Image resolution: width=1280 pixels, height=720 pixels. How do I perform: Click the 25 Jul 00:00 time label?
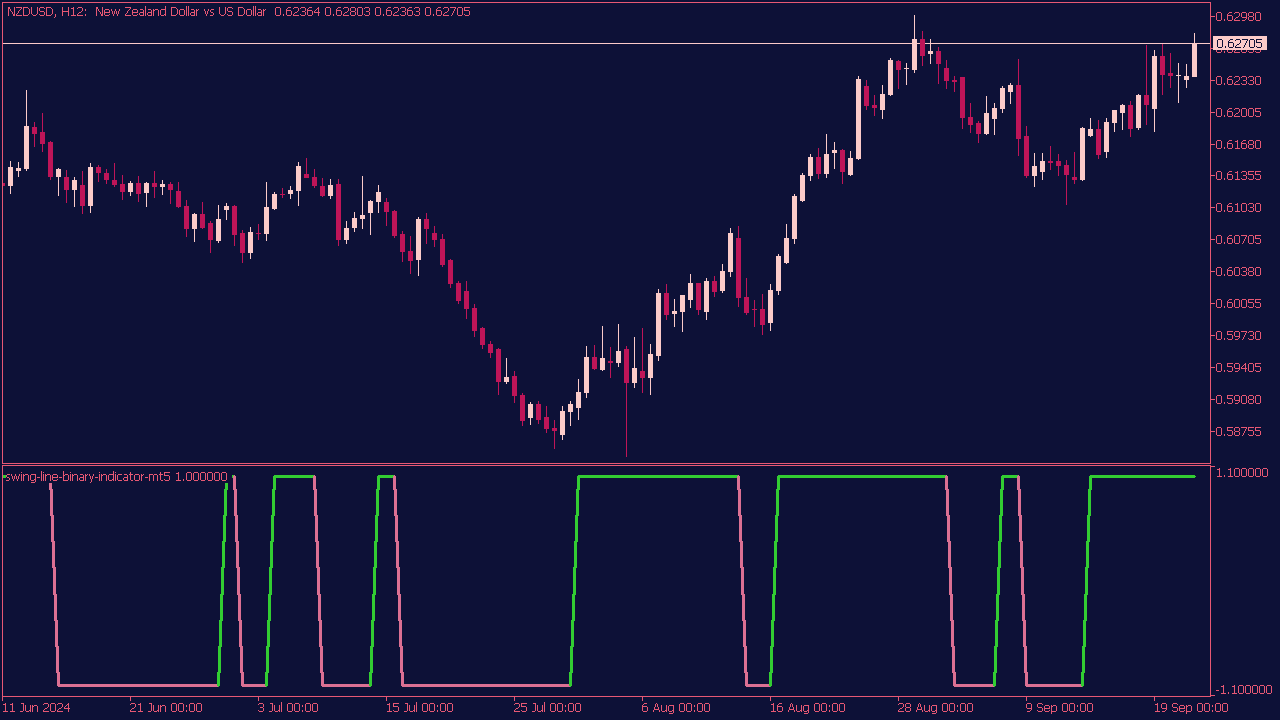click(x=549, y=708)
